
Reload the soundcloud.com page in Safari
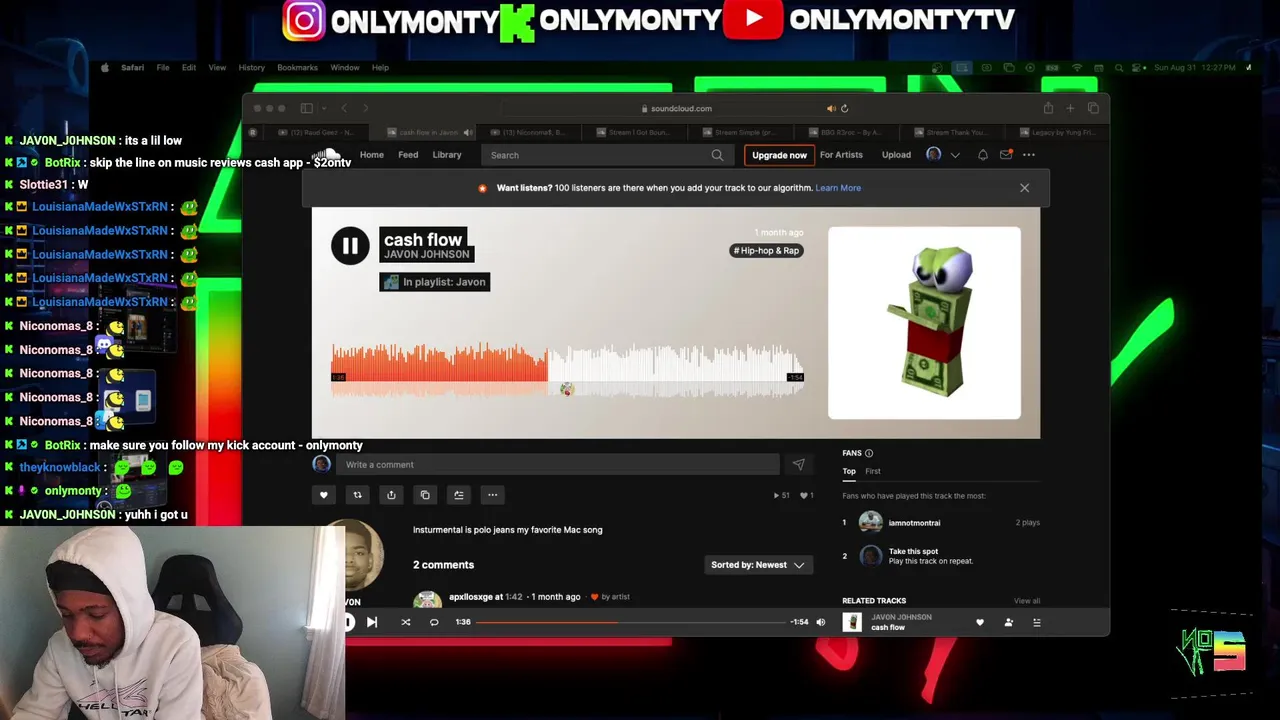845,108
